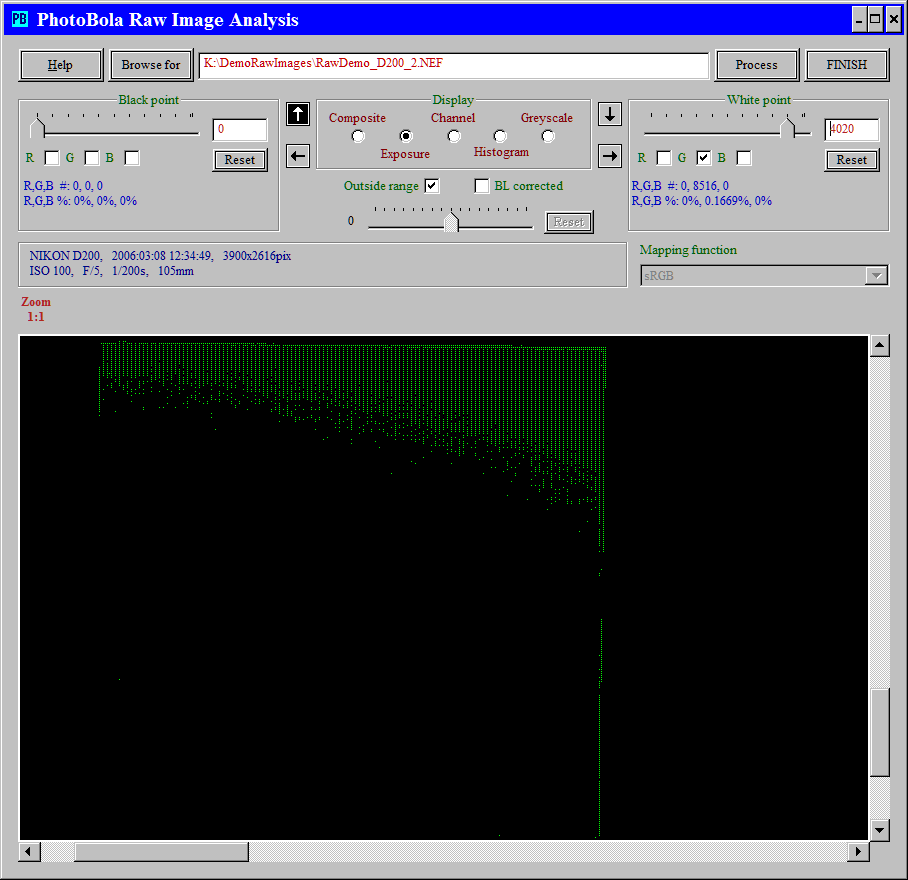Viewport: 908px width, 880px height.
Task: Open the Mapping function sRGB dropdown
Action: pos(876,276)
